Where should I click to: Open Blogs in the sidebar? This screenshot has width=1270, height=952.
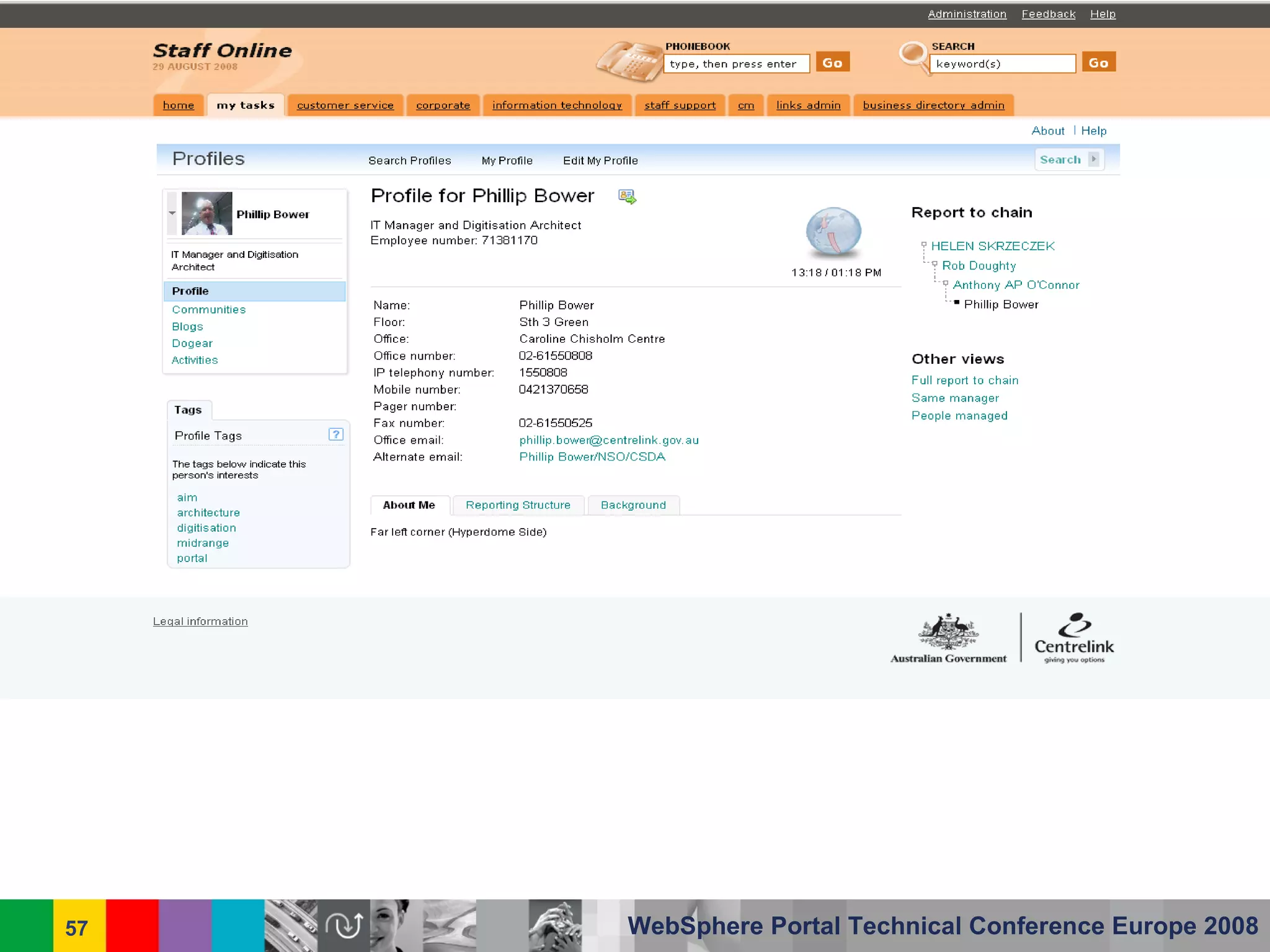click(187, 327)
